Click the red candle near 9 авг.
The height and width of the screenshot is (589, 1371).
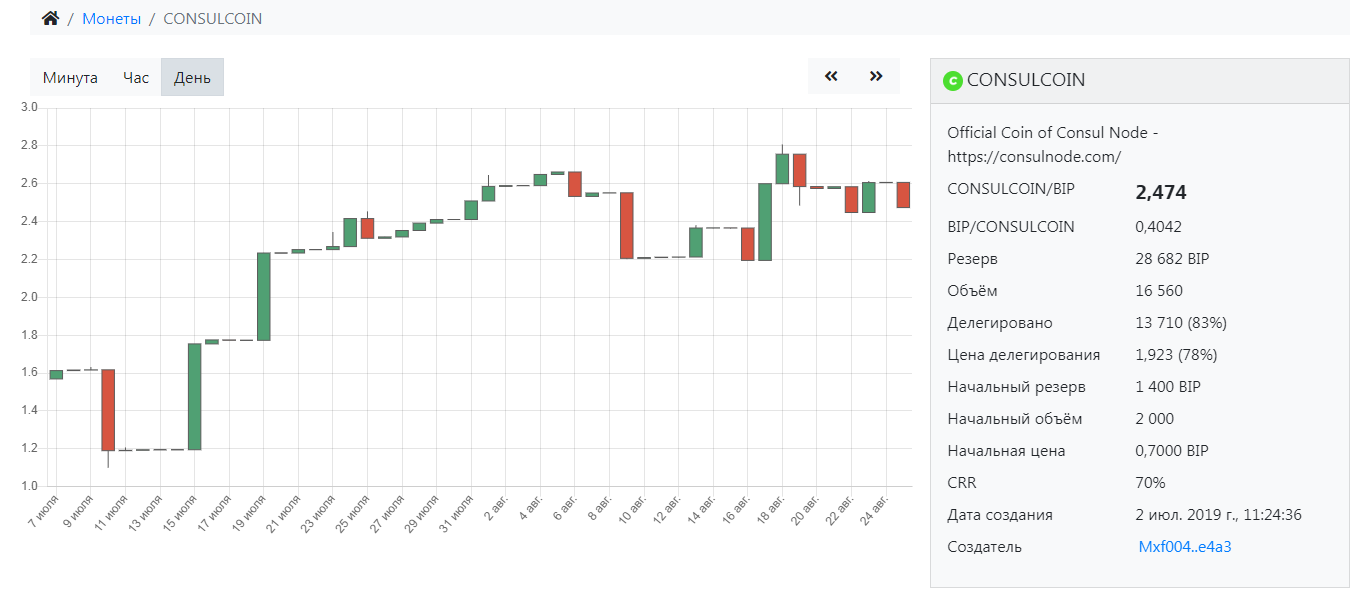click(627, 225)
